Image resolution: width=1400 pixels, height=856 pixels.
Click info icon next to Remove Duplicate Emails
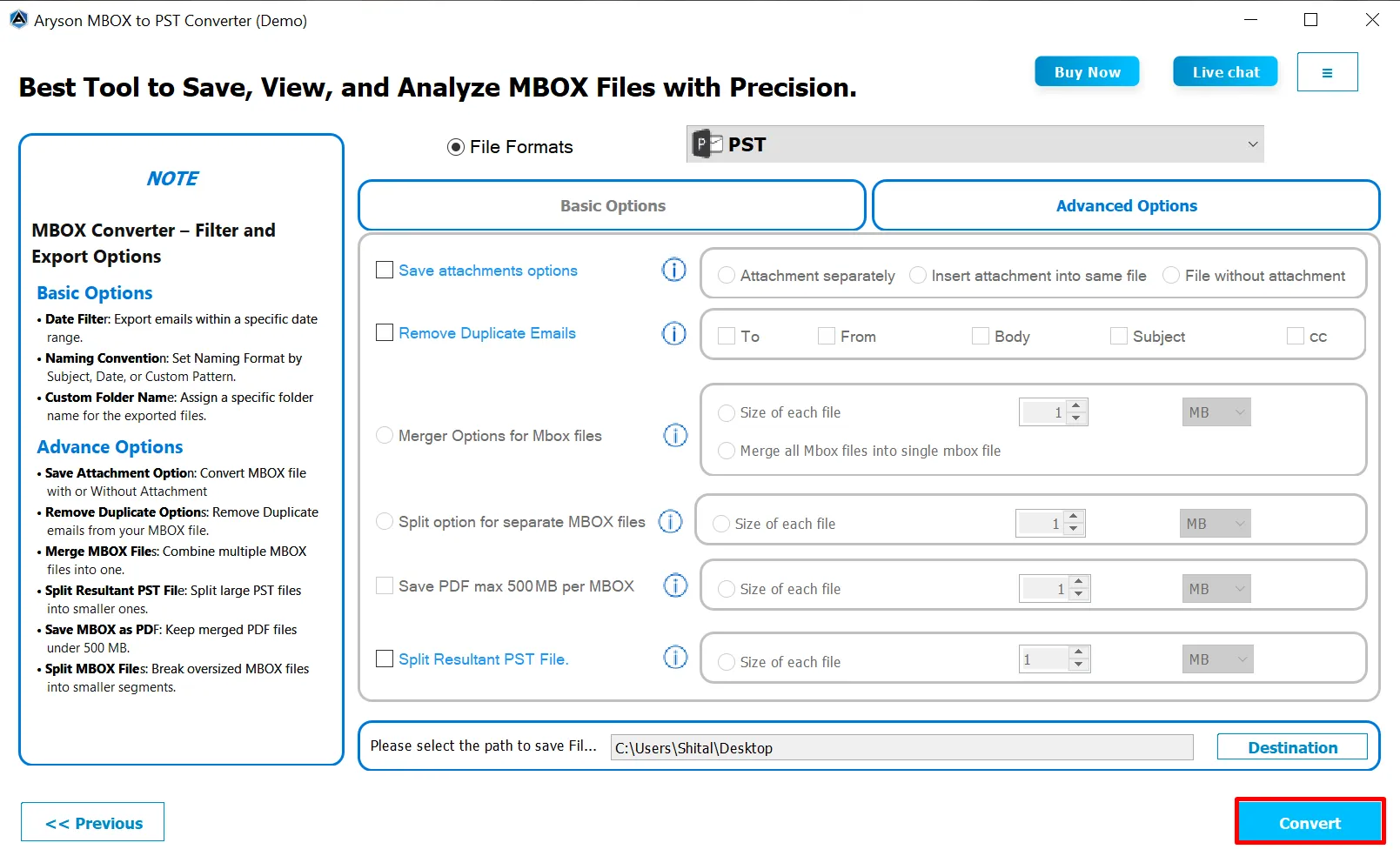tap(673, 333)
